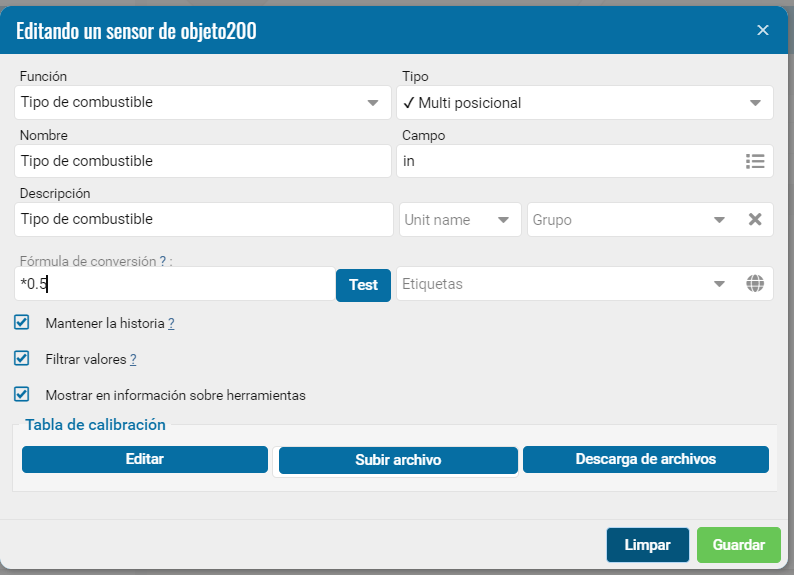Open help for Fórmula de conversión
The width and height of the screenshot is (794, 575).
click(x=163, y=261)
